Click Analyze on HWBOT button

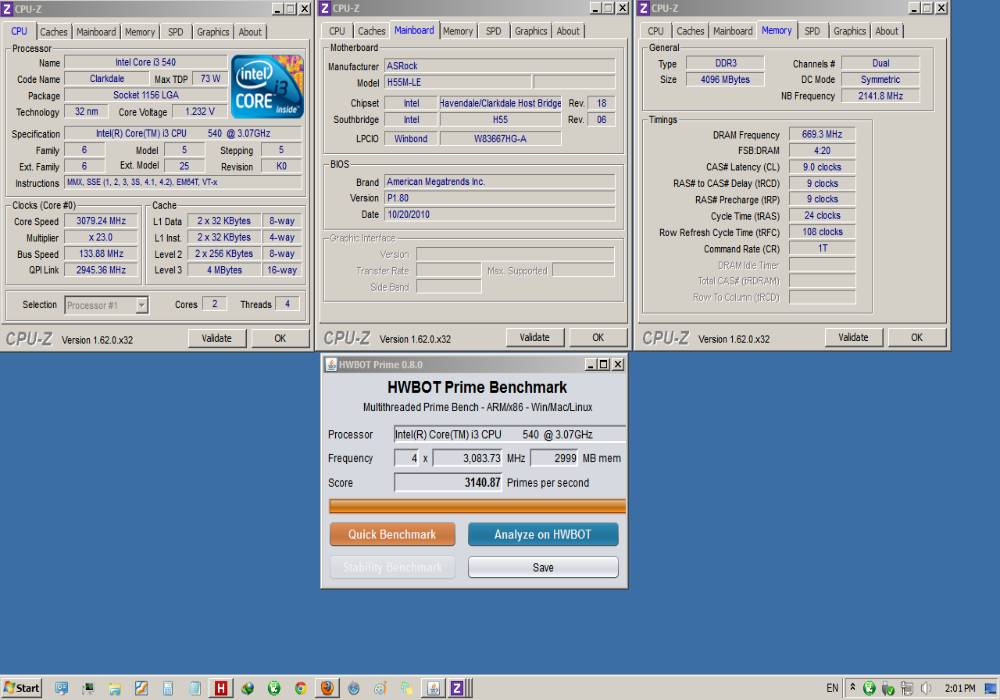[543, 534]
